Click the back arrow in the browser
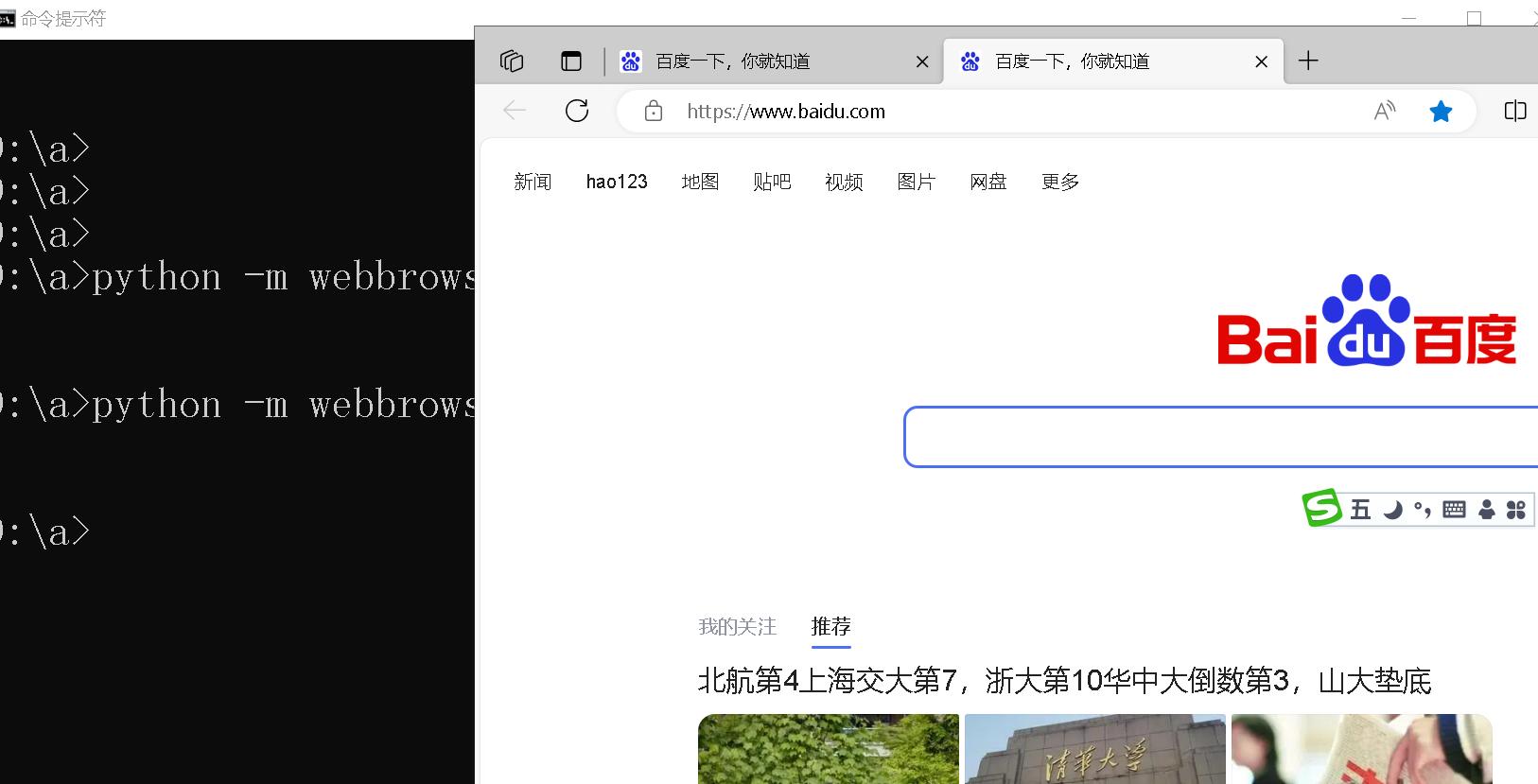 pyautogui.click(x=515, y=111)
